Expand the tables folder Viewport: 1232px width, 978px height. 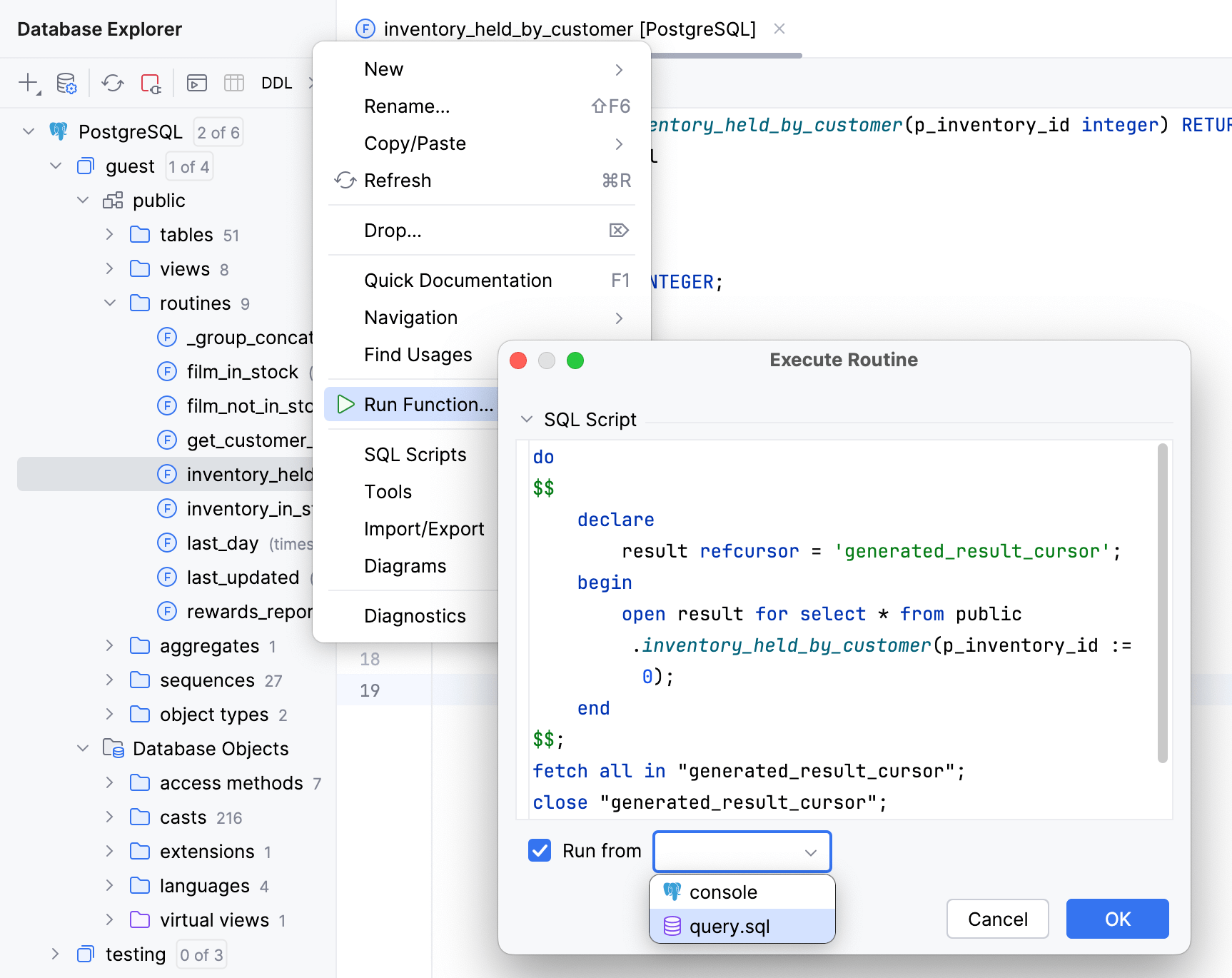109,234
